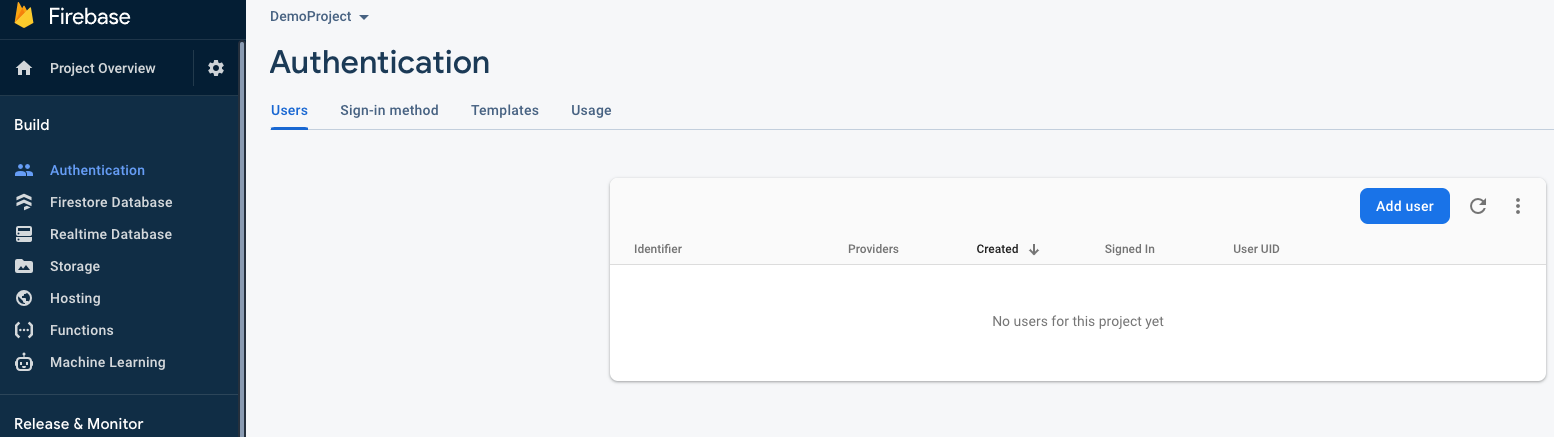Click the Functions brackets icon
This screenshot has width=1554, height=437.
[24, 330]
